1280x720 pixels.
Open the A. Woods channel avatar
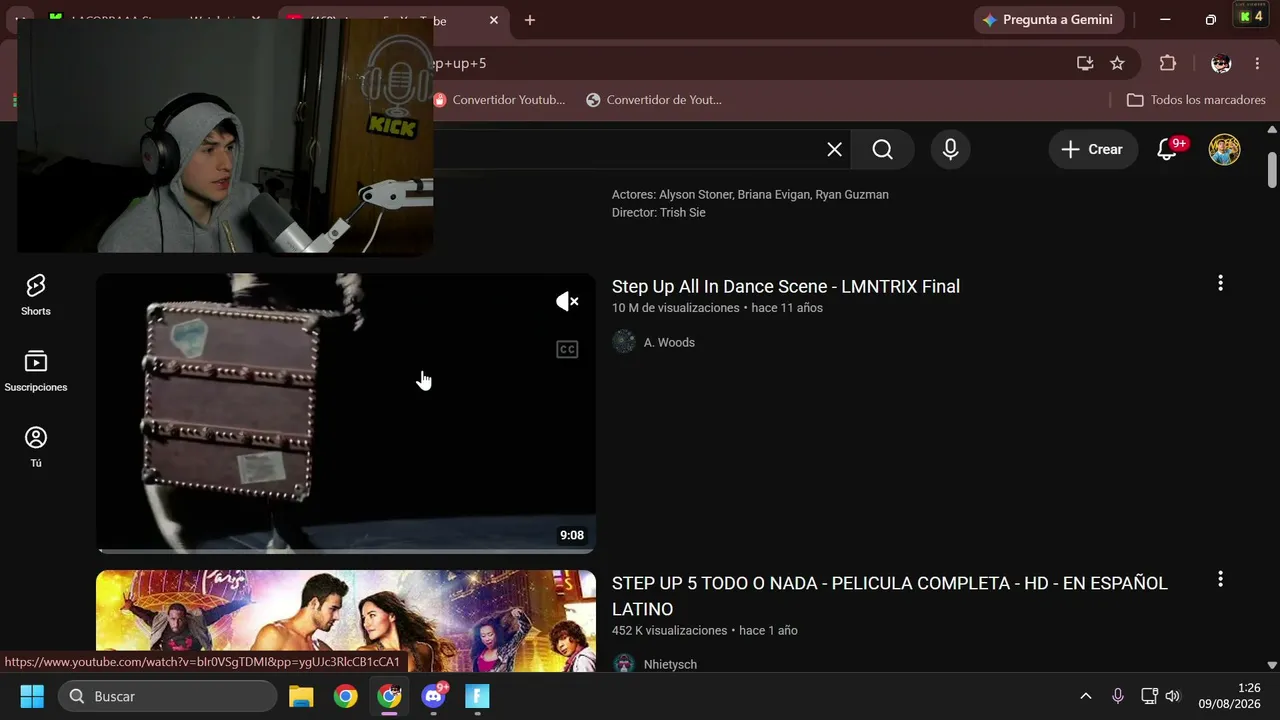pyautogui.click(x=624, y=342)
